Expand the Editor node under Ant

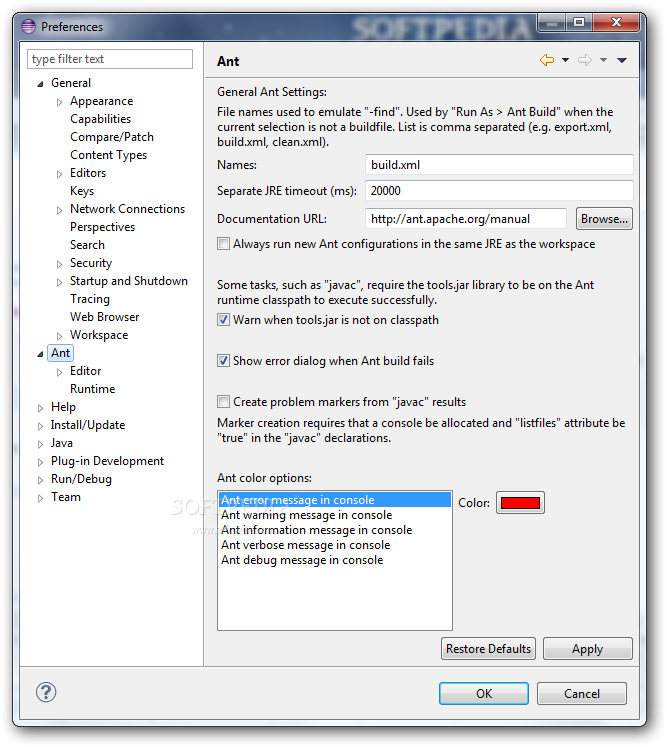60,372
